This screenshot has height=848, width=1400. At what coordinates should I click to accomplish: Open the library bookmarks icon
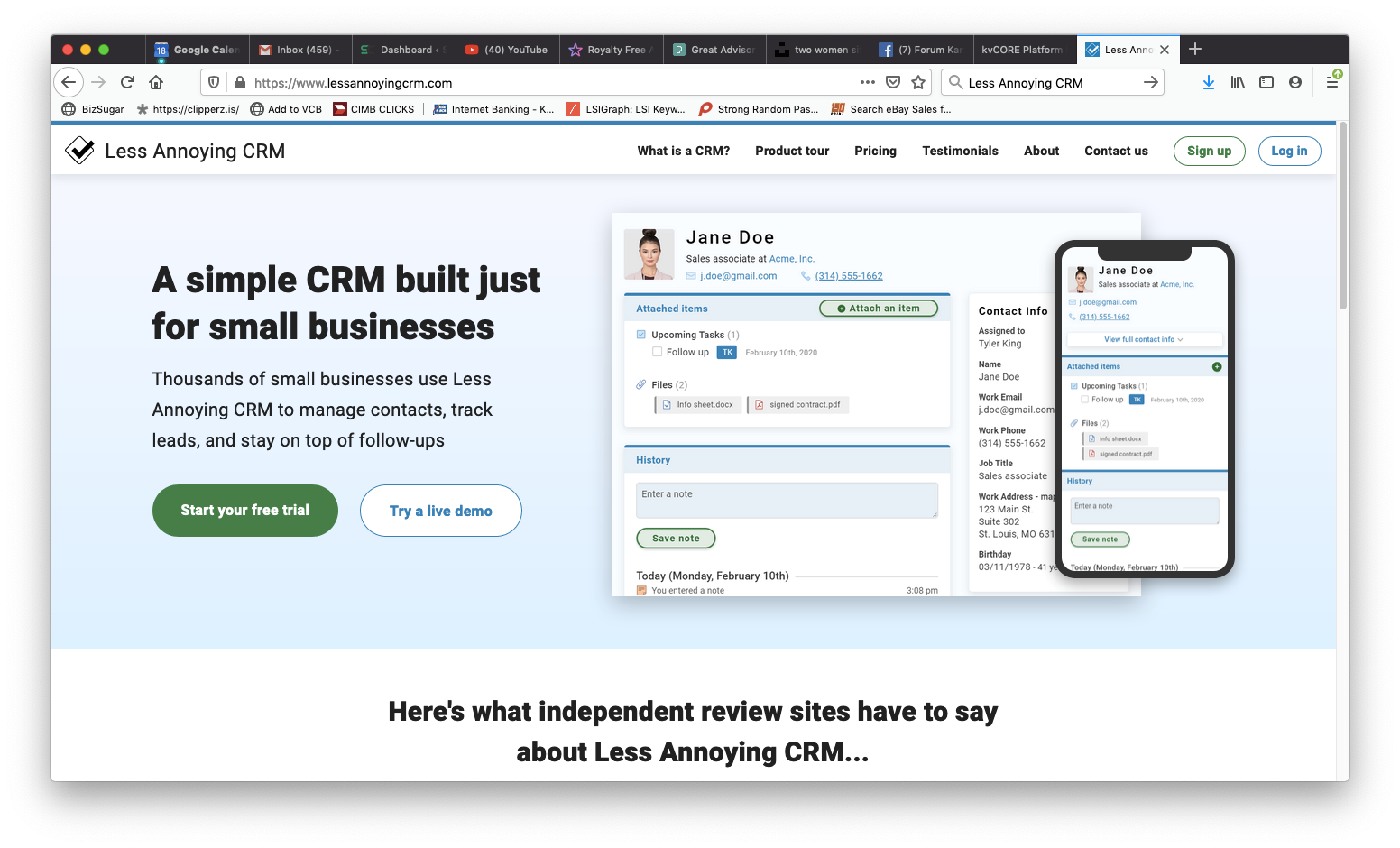click(1238, 82)
